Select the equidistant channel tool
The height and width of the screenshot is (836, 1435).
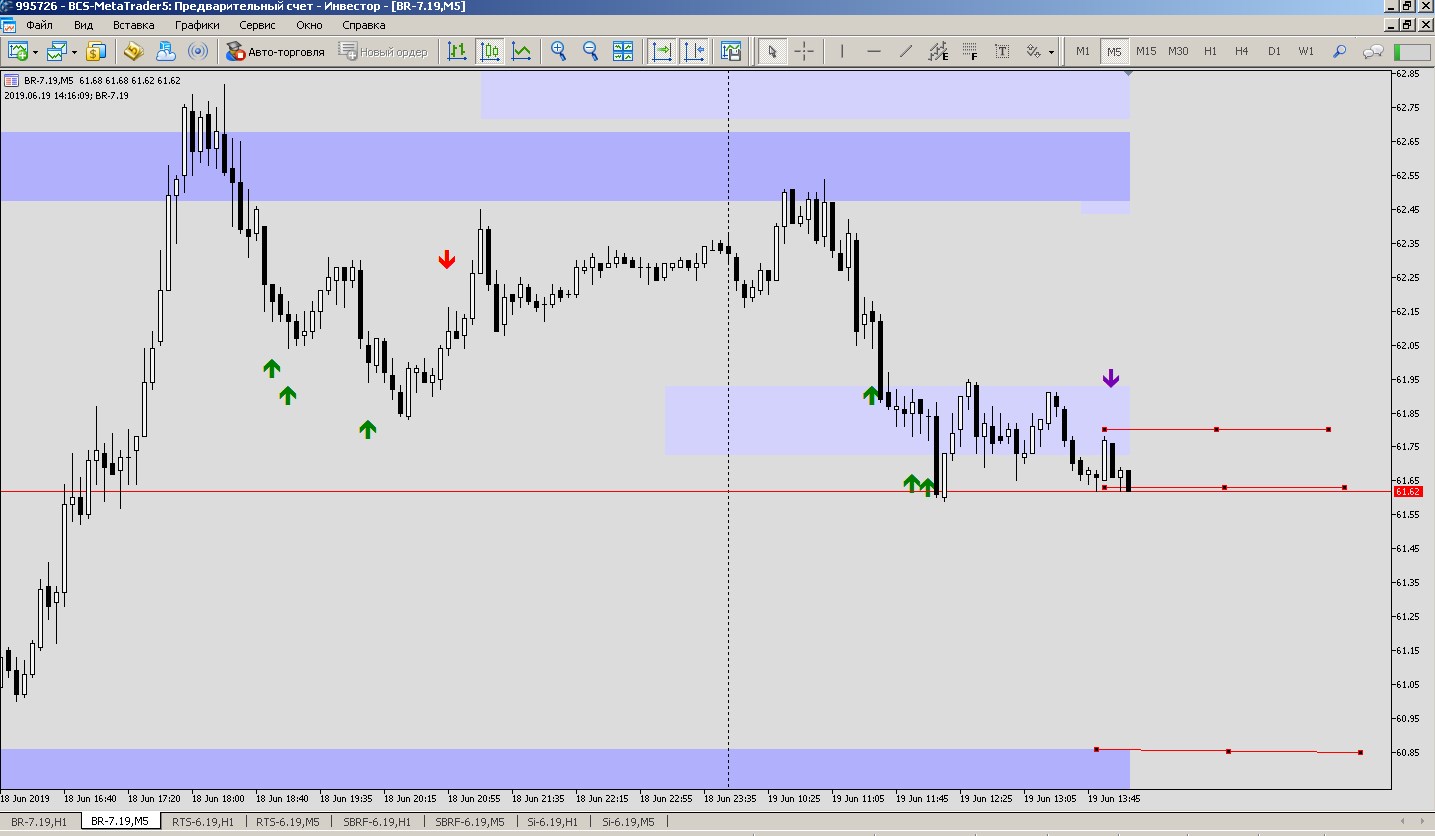[938, 51]
